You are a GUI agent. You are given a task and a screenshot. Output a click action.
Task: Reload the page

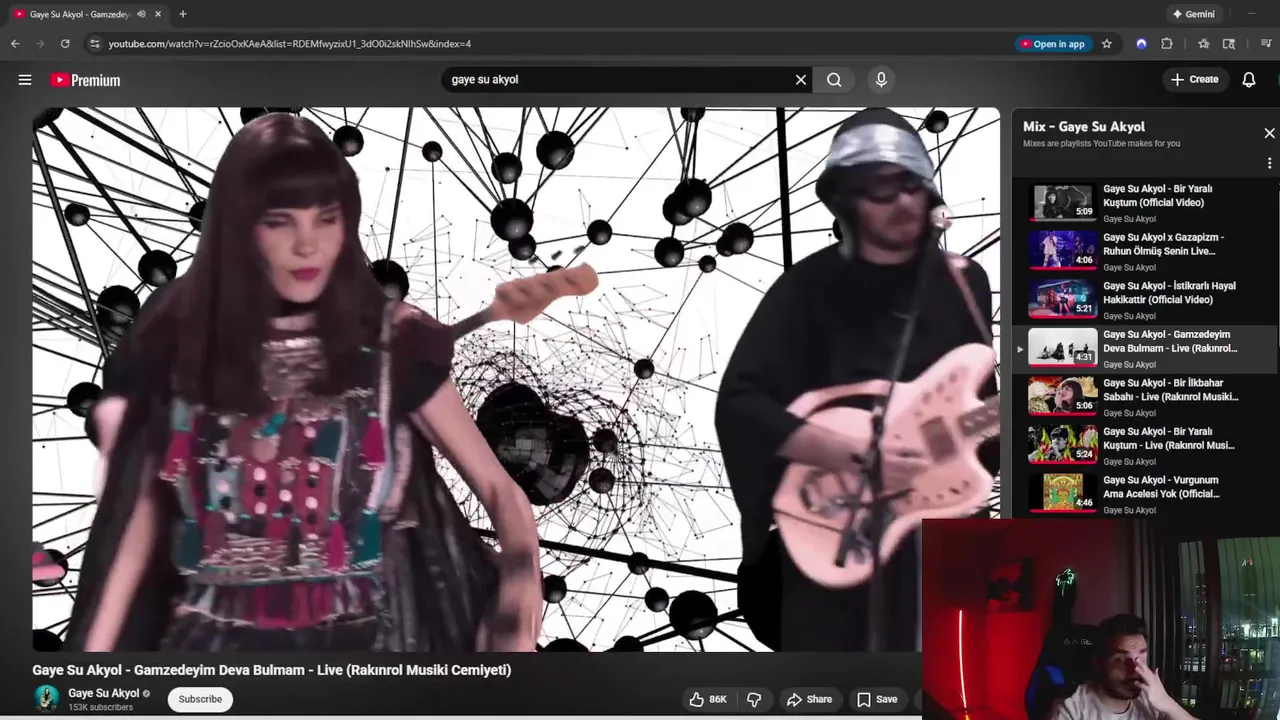pos(65,44)
